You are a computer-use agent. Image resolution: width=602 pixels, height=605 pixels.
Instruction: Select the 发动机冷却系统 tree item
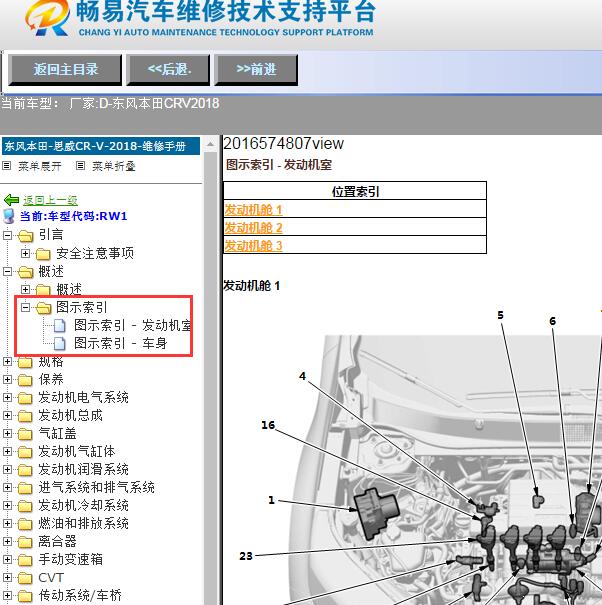pyautogui.click(x=83, y=505)
